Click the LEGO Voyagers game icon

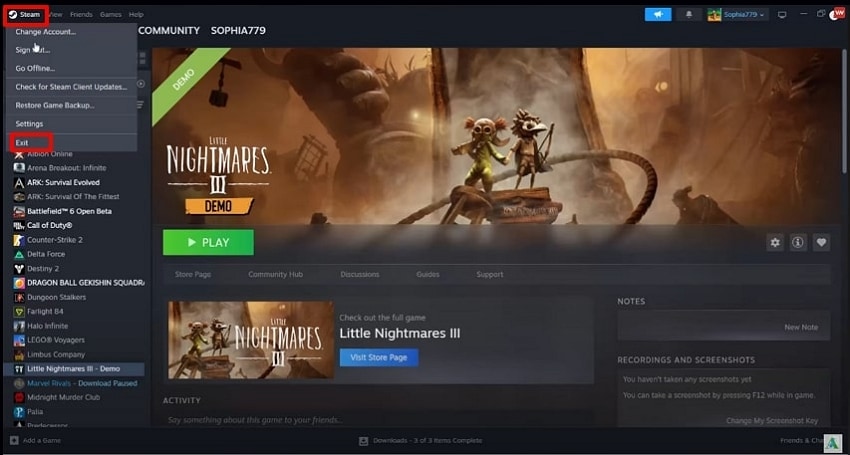pyautogui.click(x=19, y=340)
